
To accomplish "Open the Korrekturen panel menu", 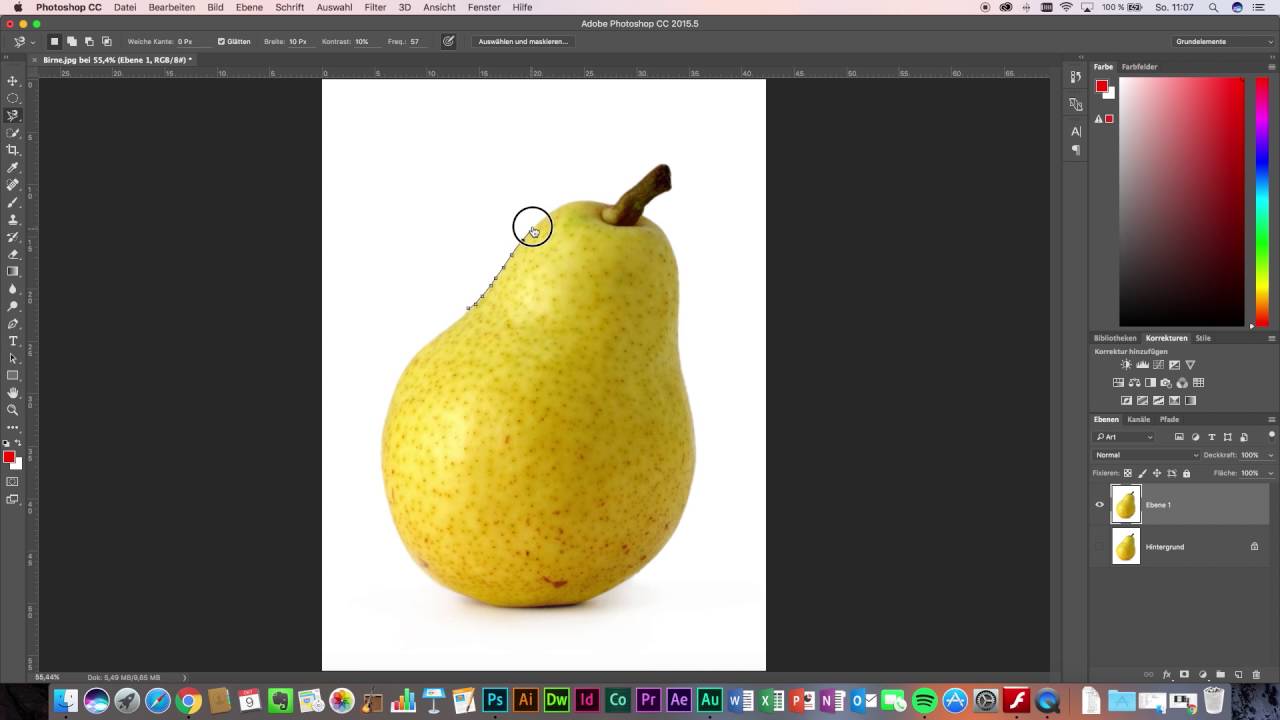I will point(1272,338).
